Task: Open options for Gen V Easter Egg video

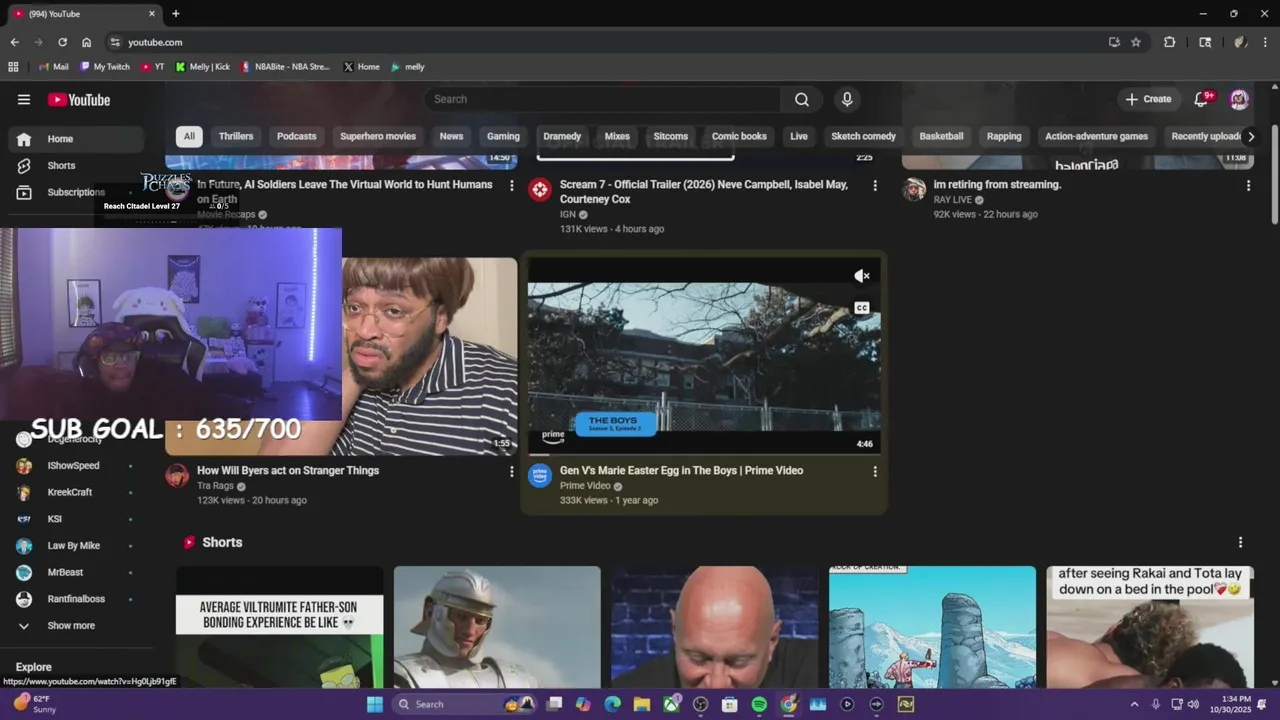Action: 875,471
